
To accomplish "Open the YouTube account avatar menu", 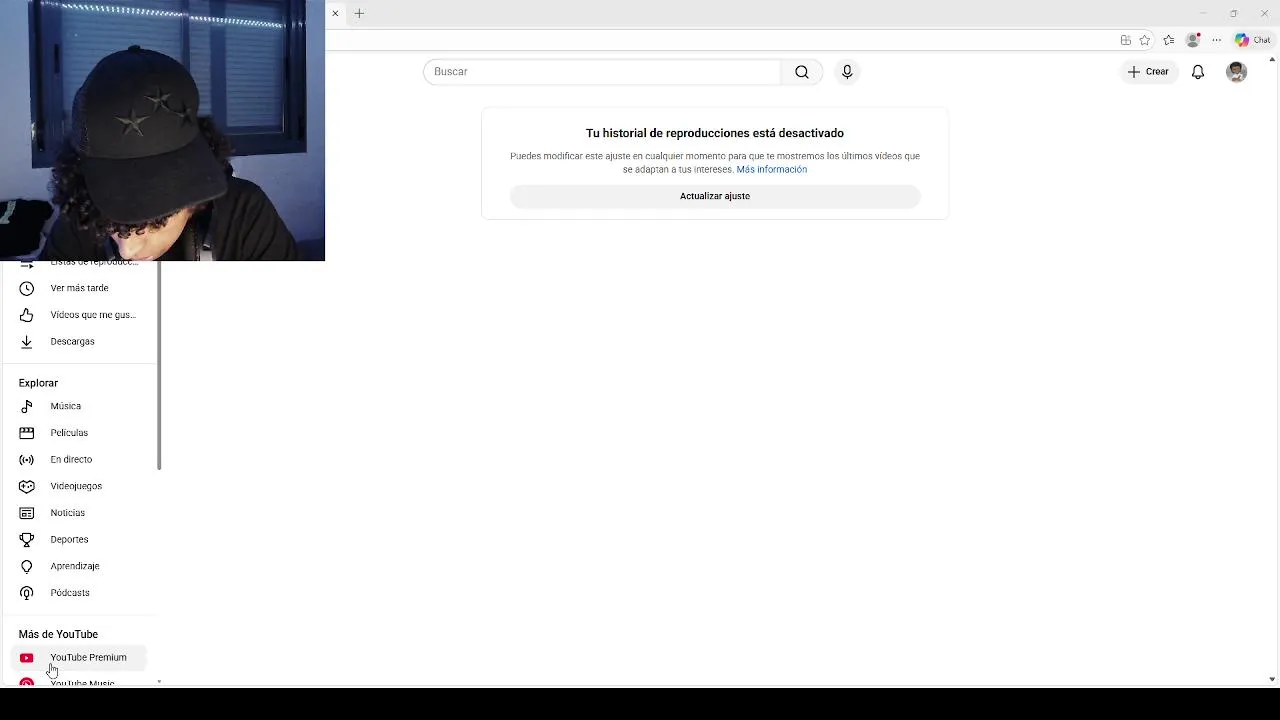I will click(x=1237, y=72).
